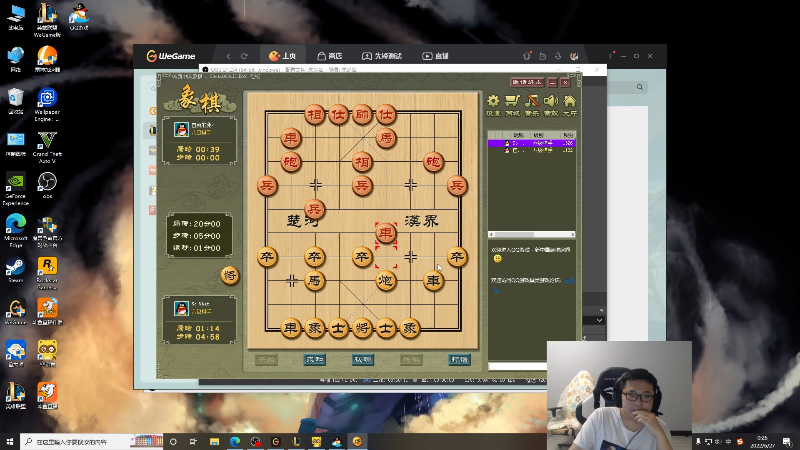
Task: Click the WeGame logo
Action: tap(171, 56)
